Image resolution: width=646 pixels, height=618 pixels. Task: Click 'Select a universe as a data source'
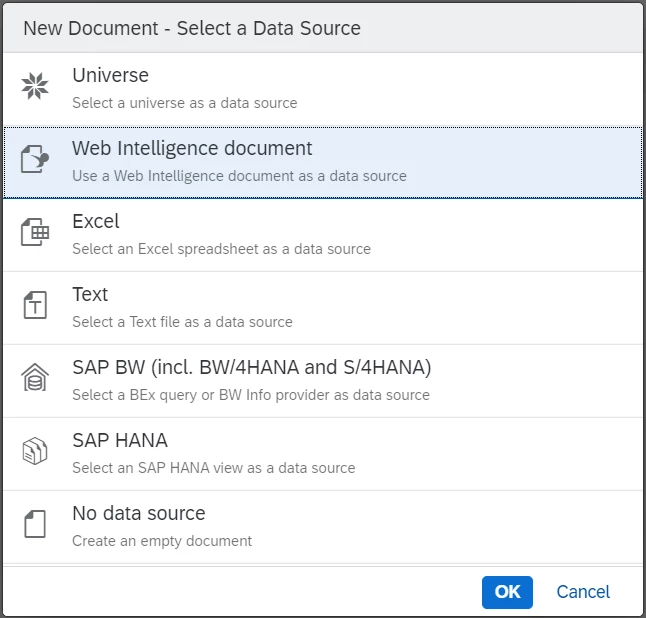(x=185, y=103)
